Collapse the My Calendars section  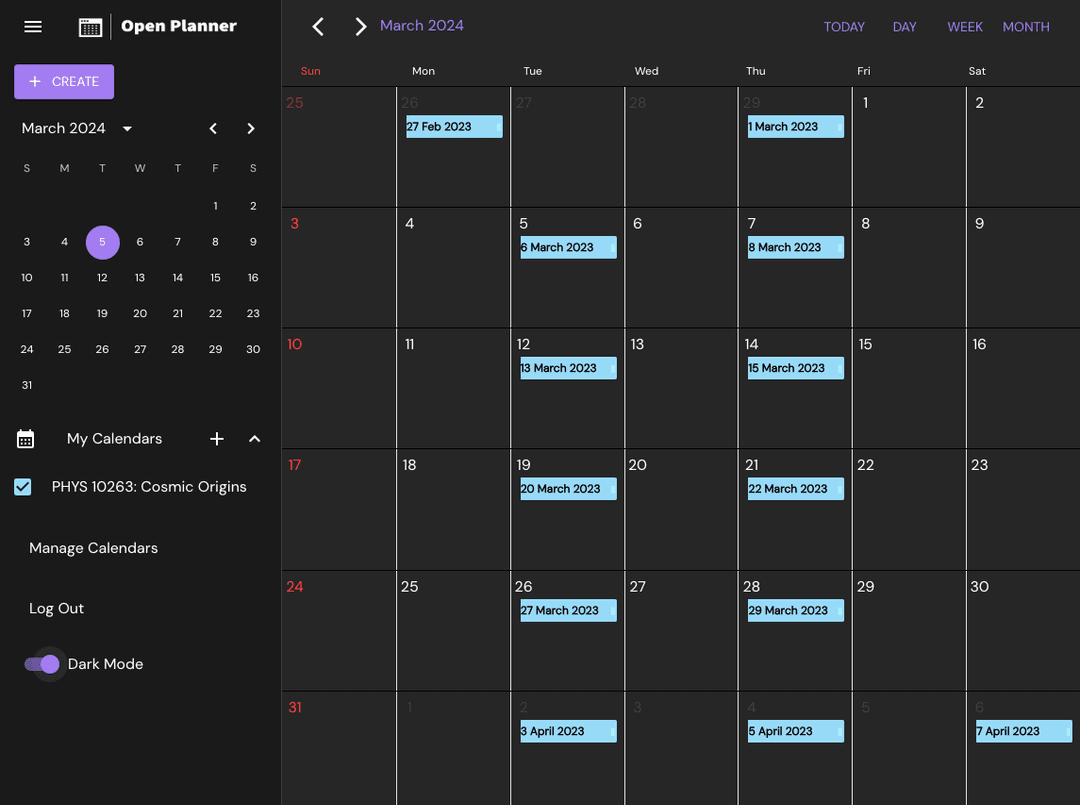tap(254, 439)
